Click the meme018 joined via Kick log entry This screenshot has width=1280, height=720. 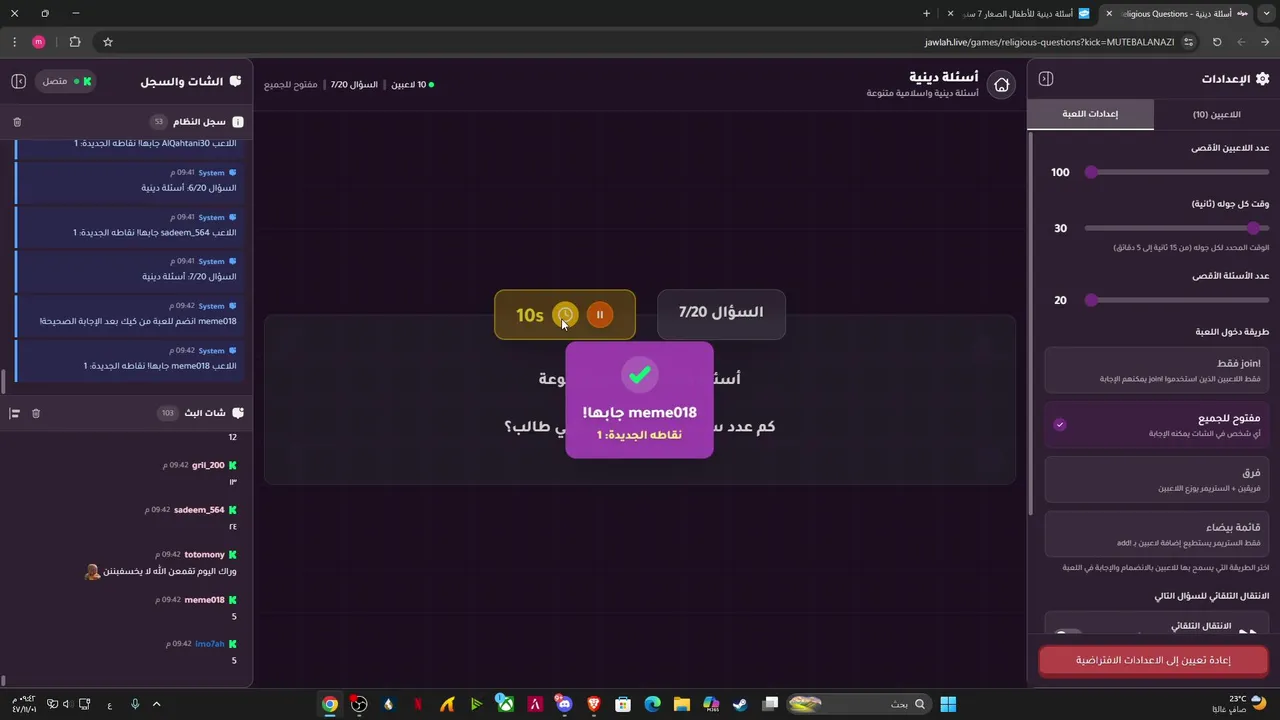point(128,314)
